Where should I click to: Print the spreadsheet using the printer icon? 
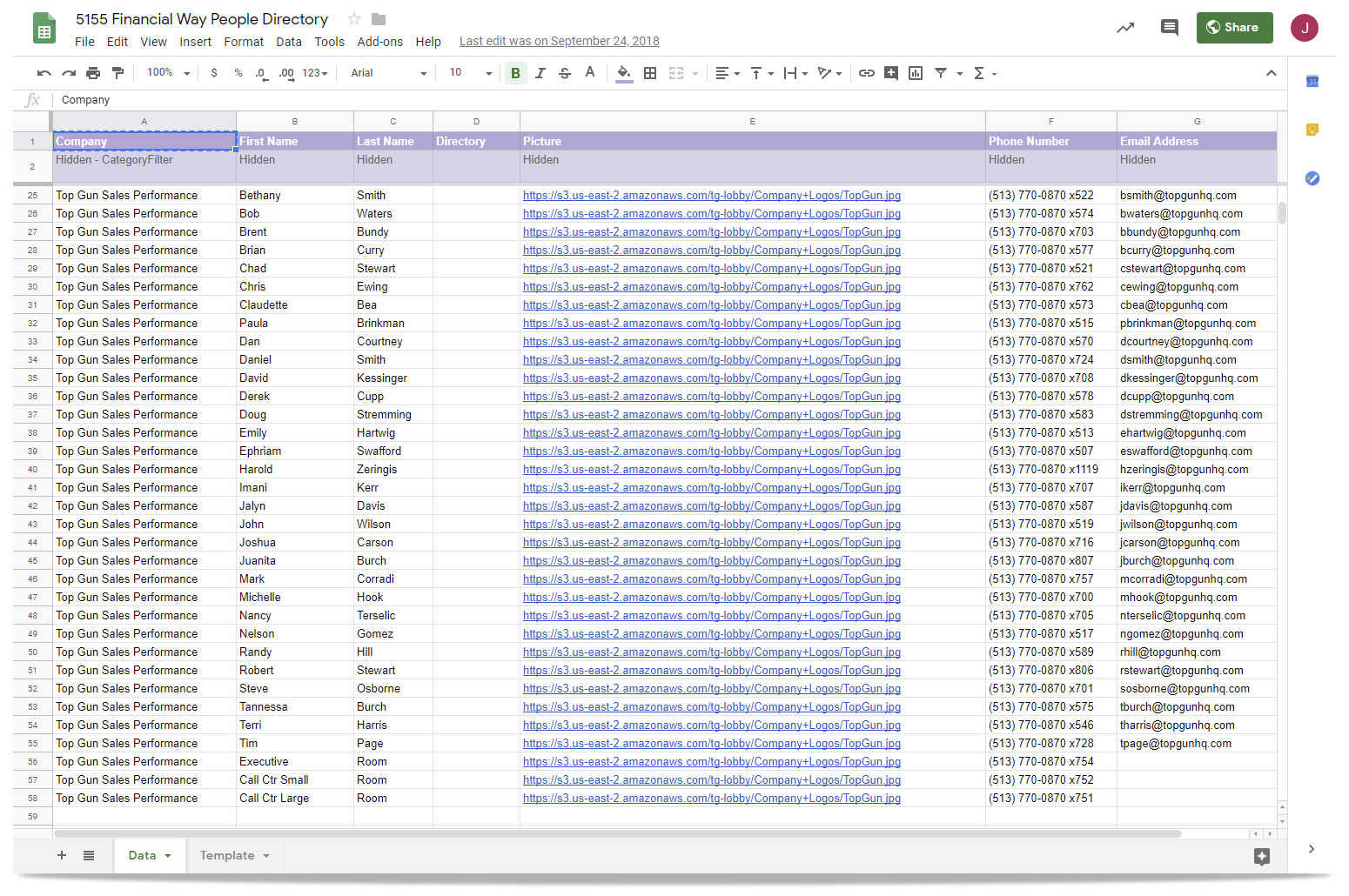[x=93, y=74]
